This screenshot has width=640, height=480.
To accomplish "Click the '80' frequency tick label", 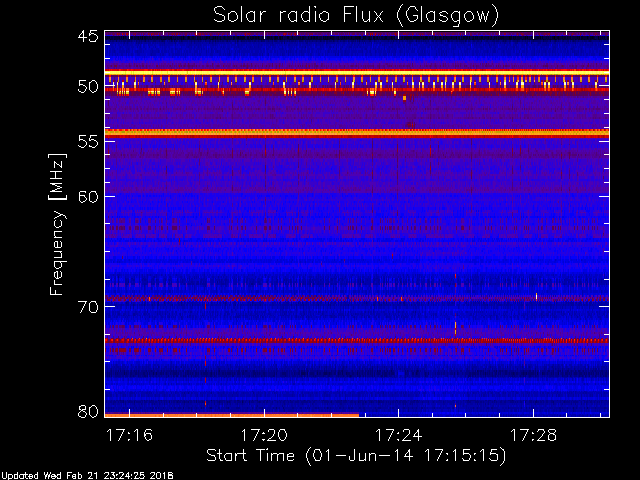I will coord(89,411).
